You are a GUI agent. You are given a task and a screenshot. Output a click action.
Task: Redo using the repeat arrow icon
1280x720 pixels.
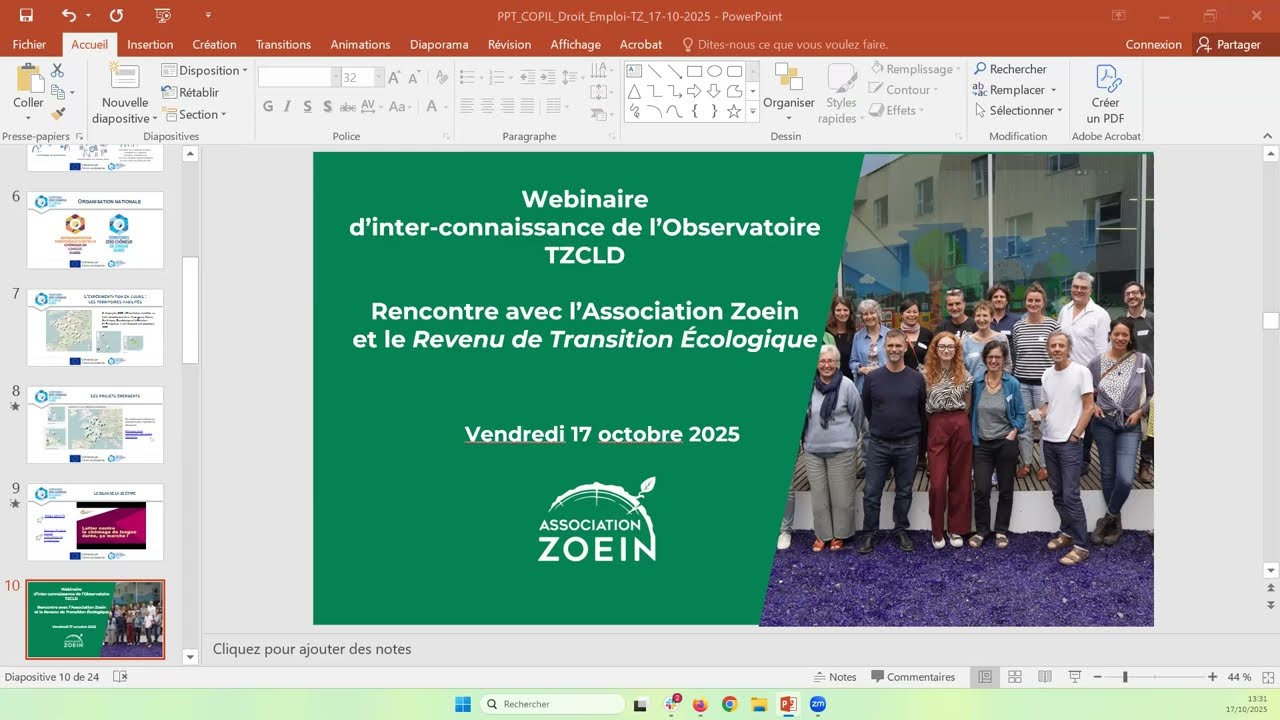click(x=117, y=15)
